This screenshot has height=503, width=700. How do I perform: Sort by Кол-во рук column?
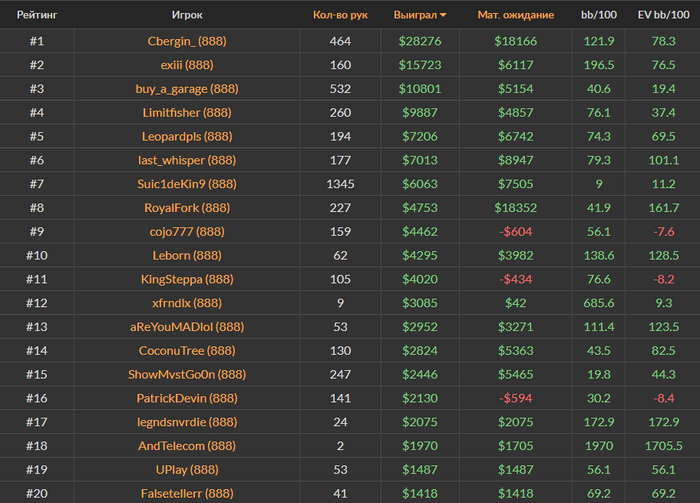point(340,15)
